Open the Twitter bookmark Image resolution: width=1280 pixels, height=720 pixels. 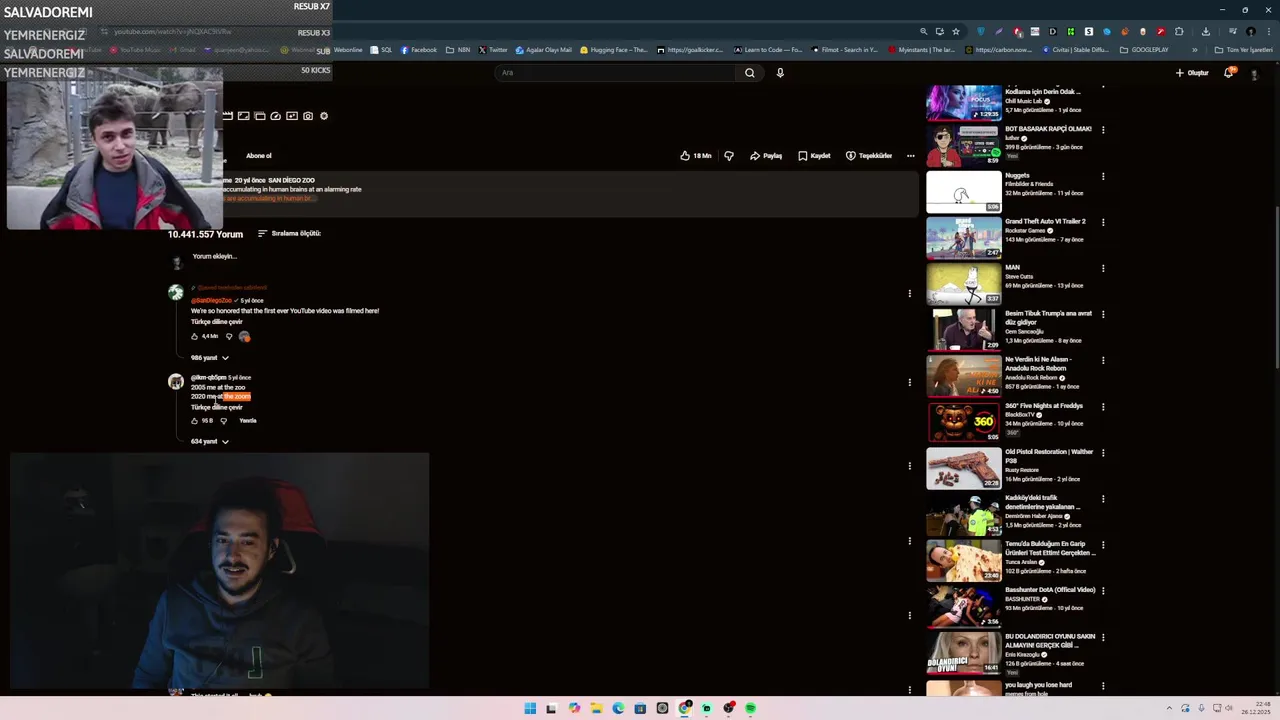493,50
